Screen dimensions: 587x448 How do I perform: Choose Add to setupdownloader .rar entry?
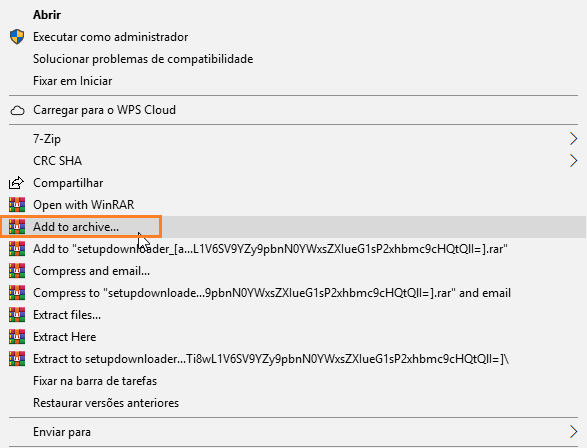(x=270, y=249)
